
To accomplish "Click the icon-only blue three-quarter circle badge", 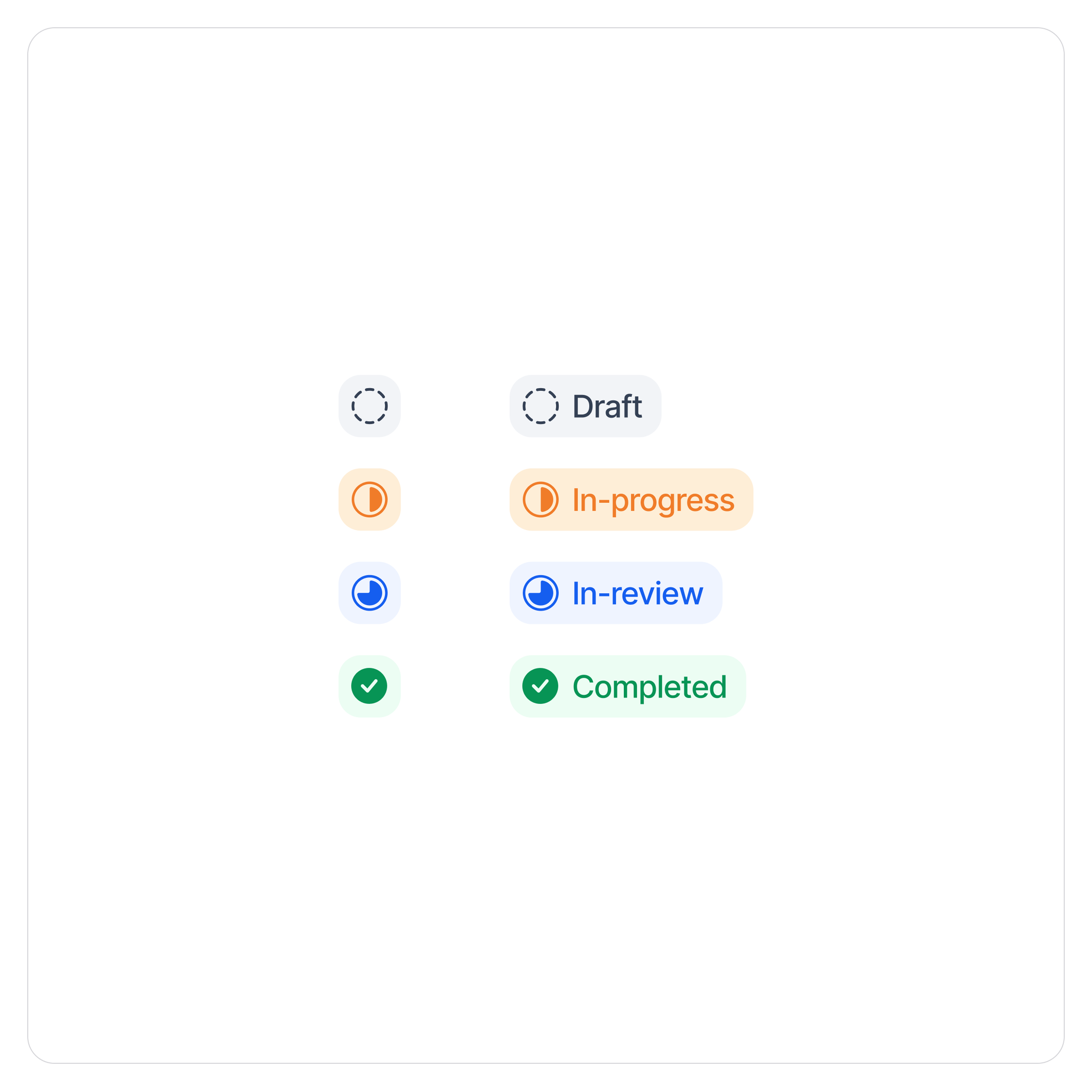I will (x=369, y=593).
